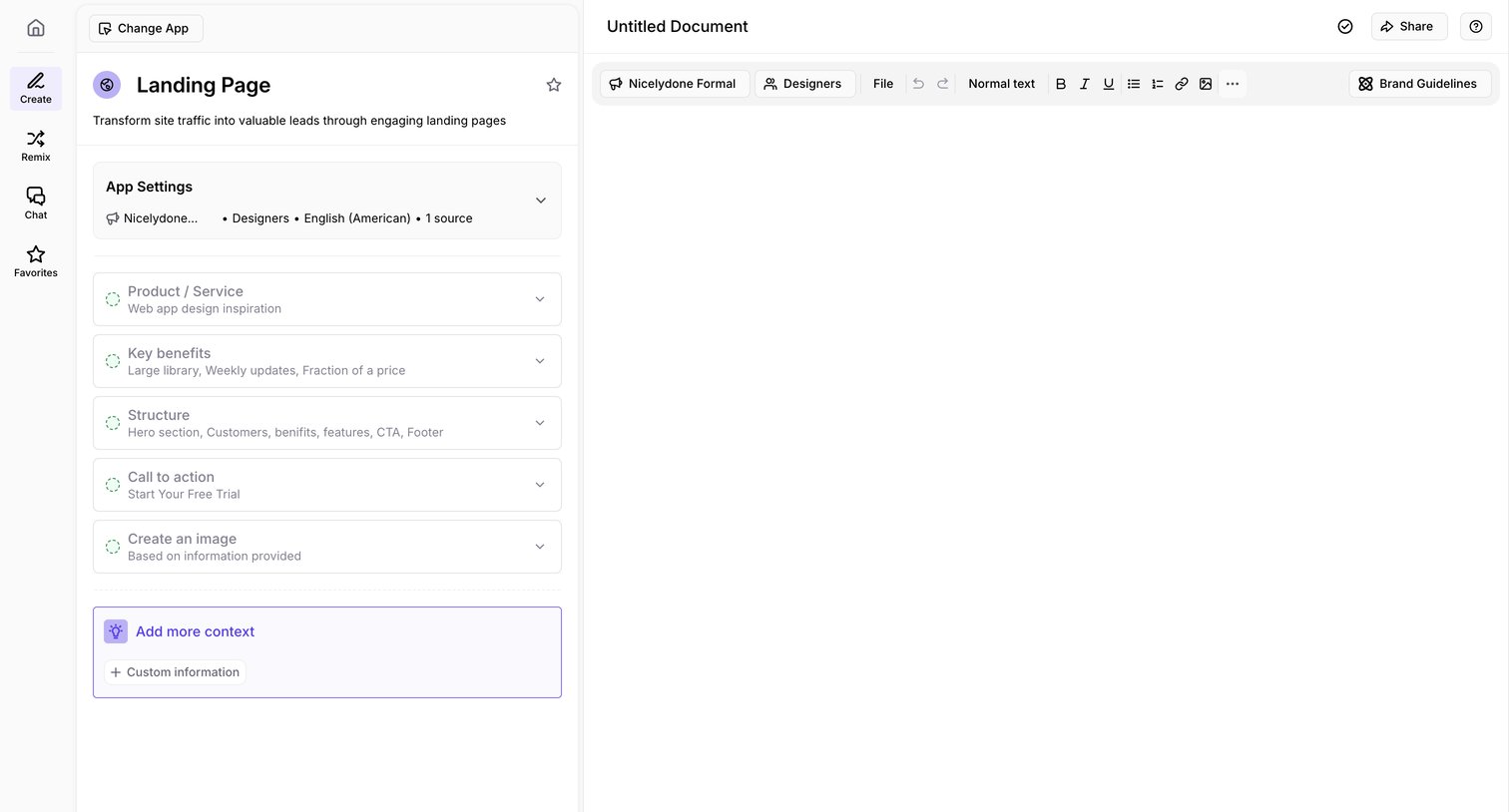Click the document saved checkmark icon
Screen dimensions: 1509x812
pos(1345,27)
